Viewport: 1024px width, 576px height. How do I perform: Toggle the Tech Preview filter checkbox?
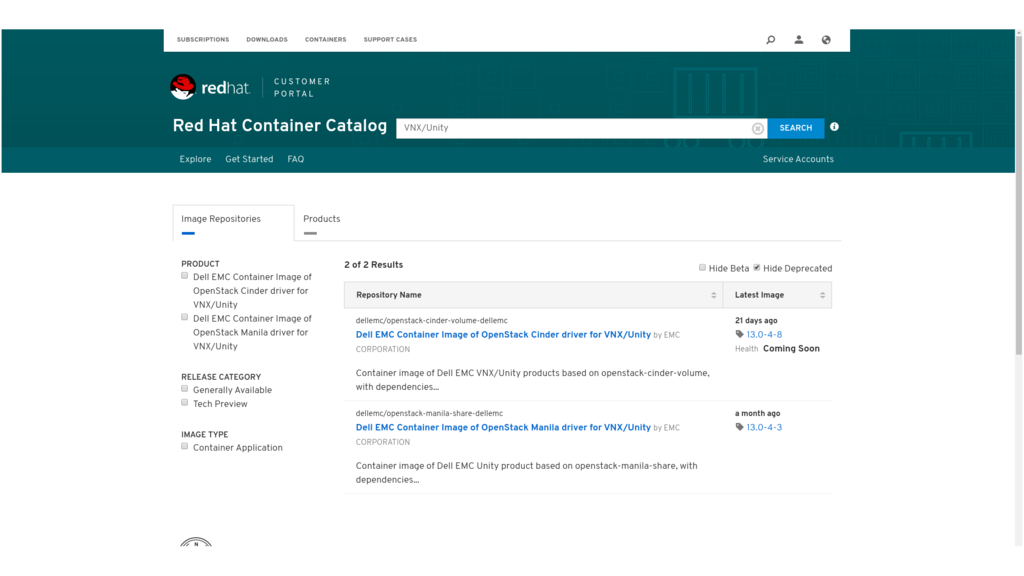[185, 403]
